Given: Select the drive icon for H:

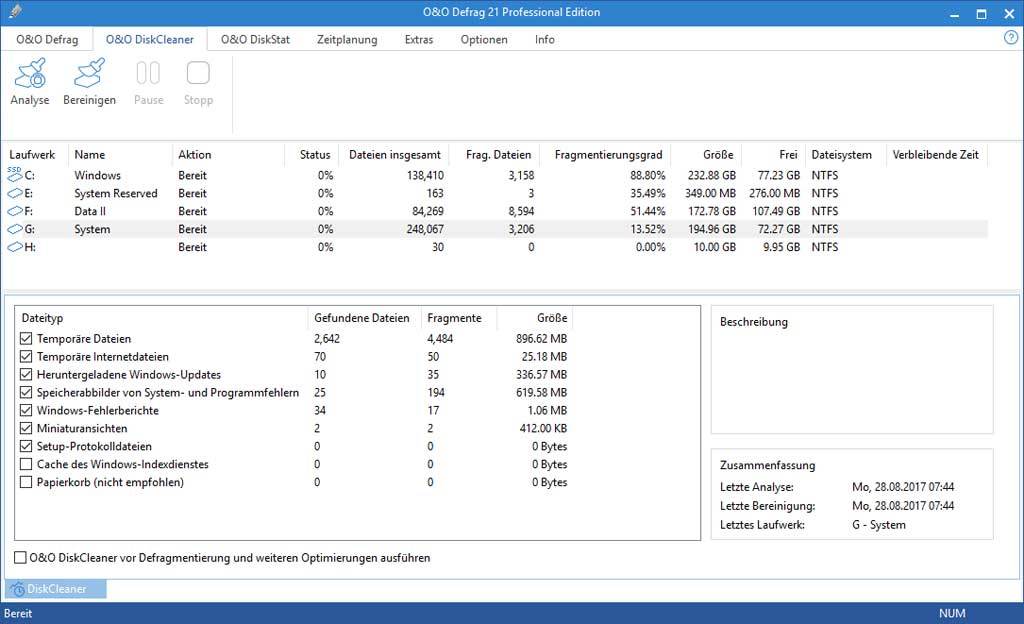Looking at the screenshot, I should 15,247.
